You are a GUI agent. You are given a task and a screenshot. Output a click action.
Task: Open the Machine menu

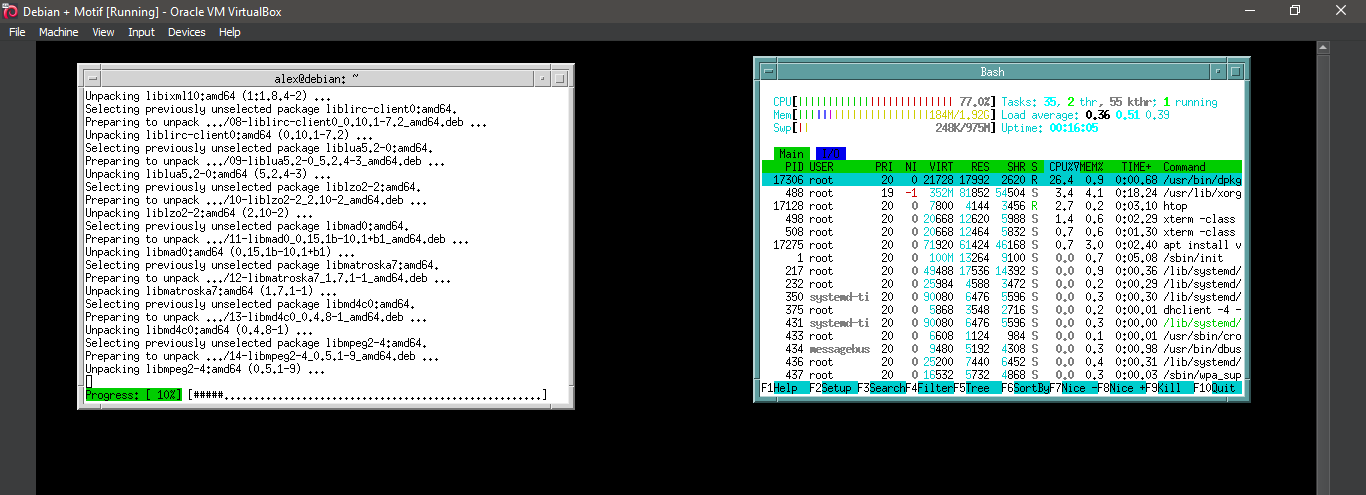pos(58,32)
